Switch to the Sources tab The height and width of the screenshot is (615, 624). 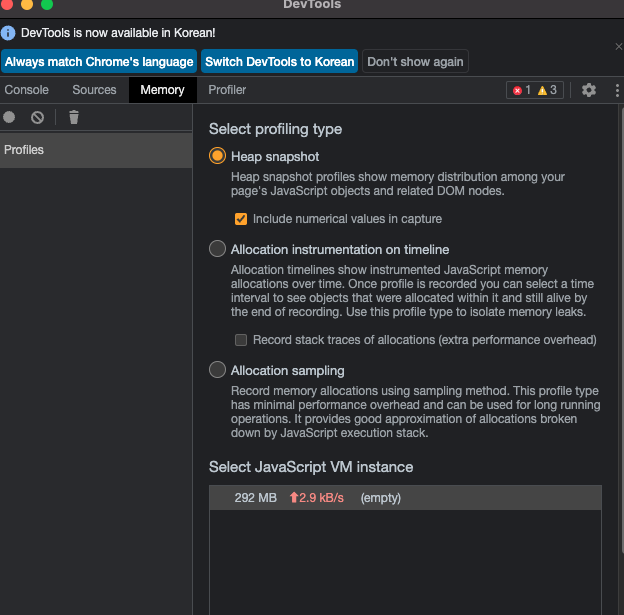click(94, 90)
